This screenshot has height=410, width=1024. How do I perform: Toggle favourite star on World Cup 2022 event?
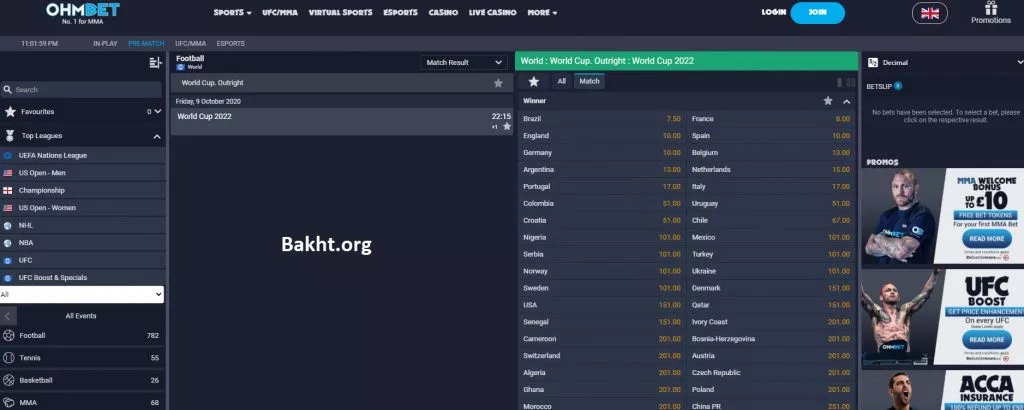[507, 127]
